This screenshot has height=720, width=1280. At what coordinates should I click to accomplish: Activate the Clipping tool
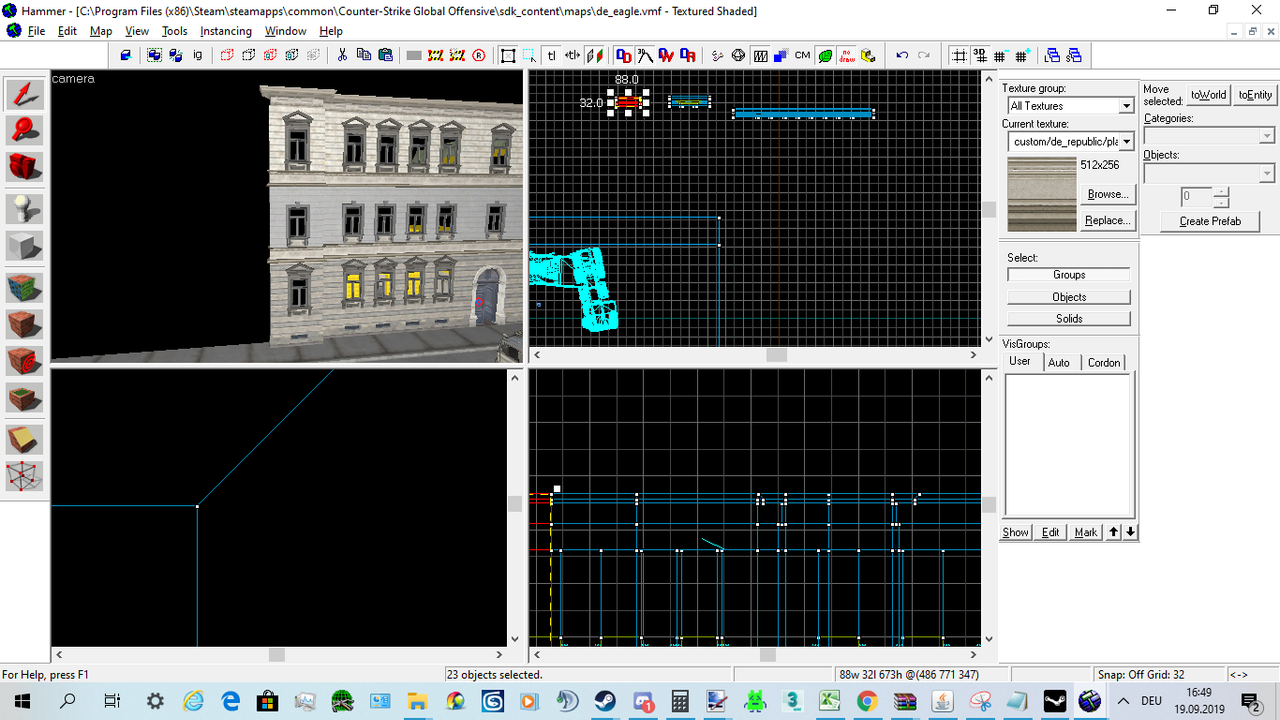(x=26, y=439)
